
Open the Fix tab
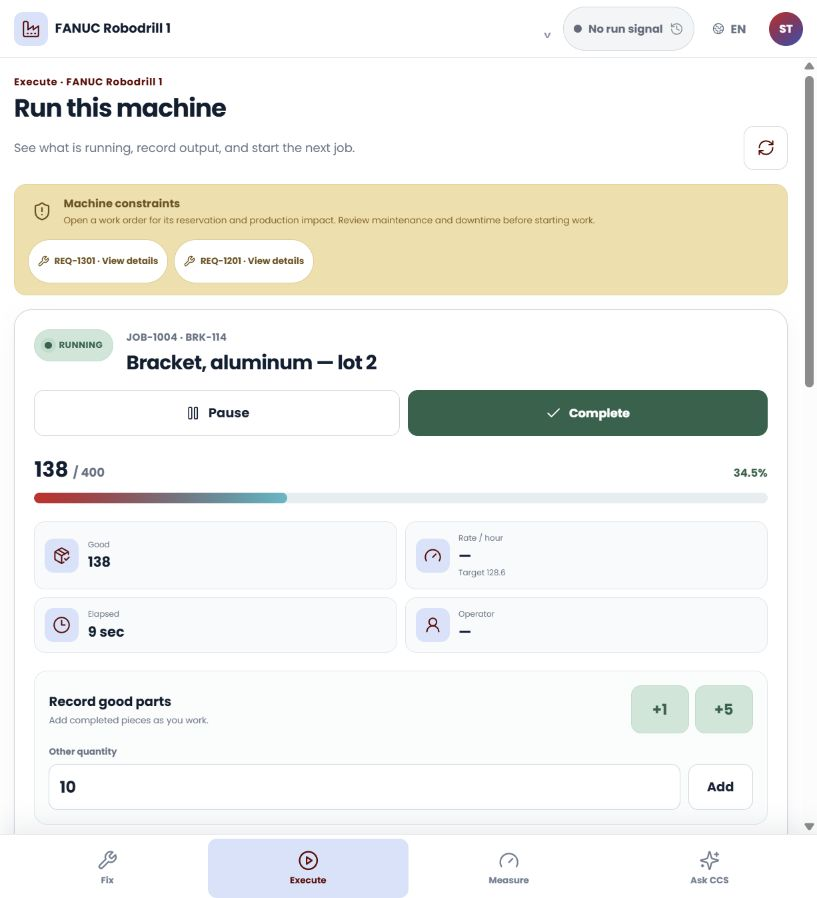pyautogui.click(x=107, y=867)
